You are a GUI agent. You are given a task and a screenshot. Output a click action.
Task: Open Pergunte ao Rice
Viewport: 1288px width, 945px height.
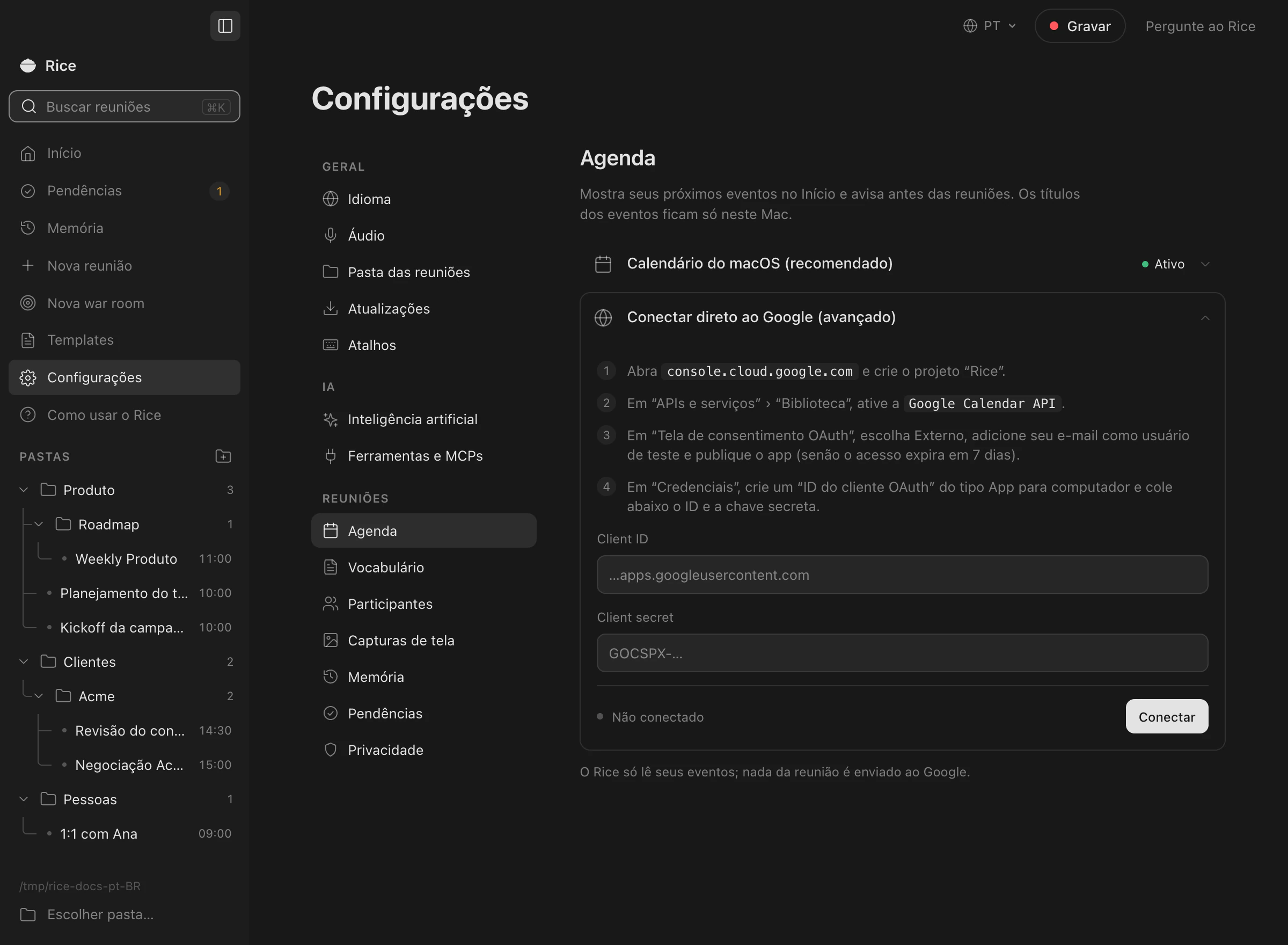pos(1200,26)
